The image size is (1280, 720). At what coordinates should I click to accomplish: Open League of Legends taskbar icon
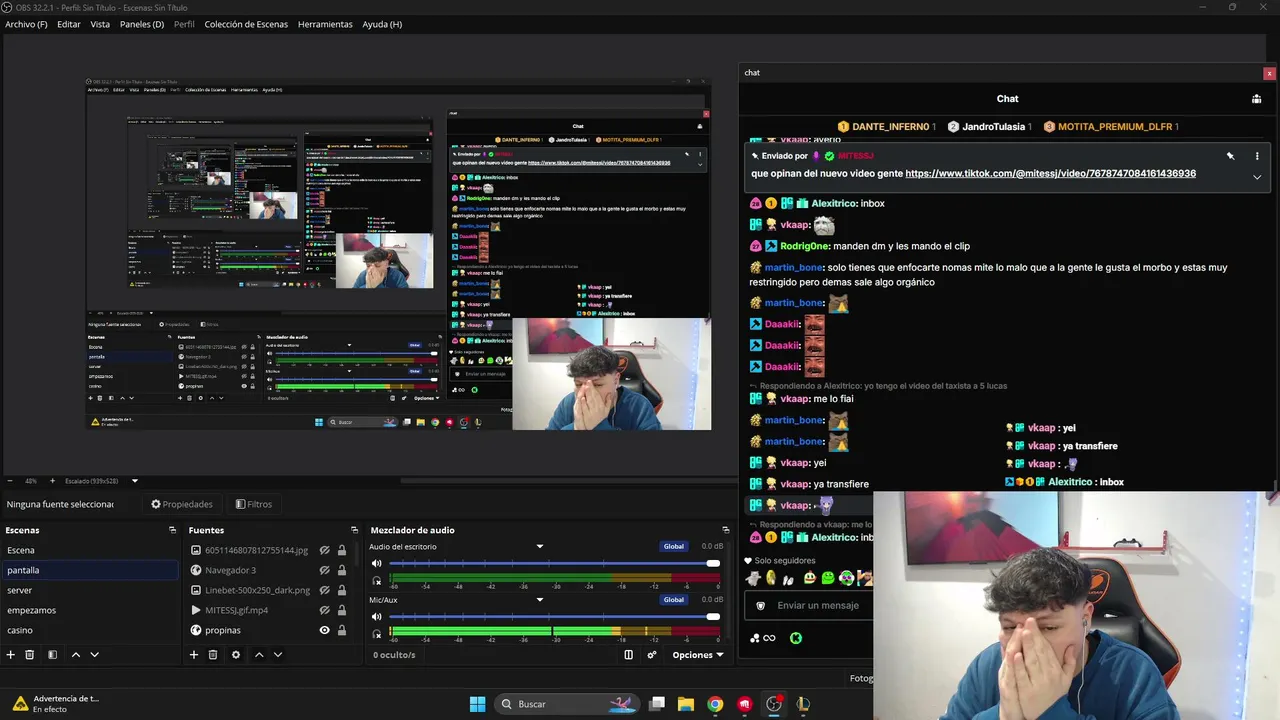[x=803, y=704]
